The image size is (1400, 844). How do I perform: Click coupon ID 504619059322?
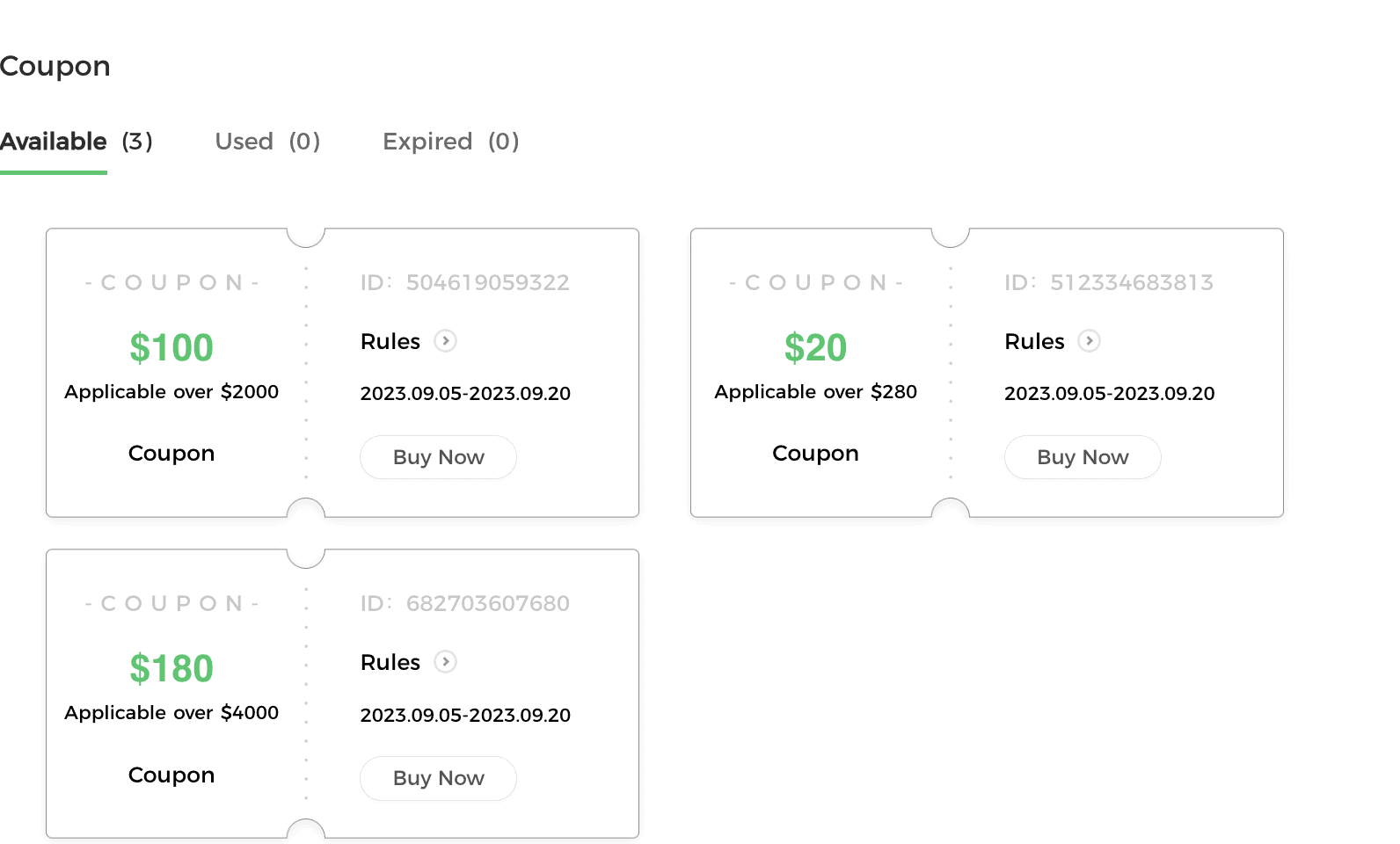tap(487, 282)
